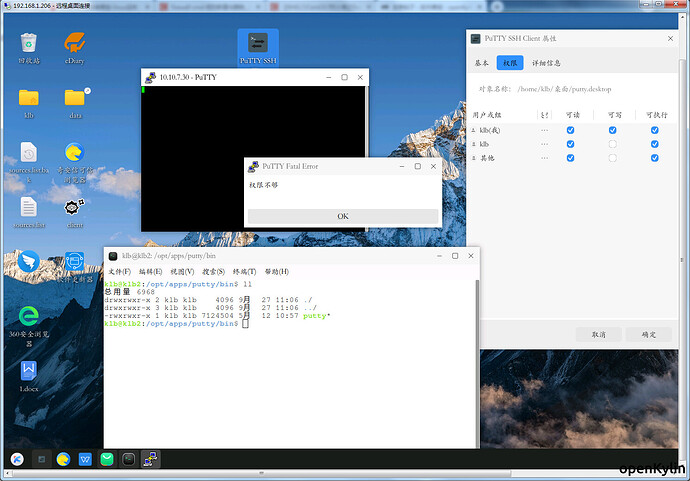The height and width of the screenshot is (481, 690).
Task: Launch the 360 secure browser desktop icon
Action: [x=29, y=316]
